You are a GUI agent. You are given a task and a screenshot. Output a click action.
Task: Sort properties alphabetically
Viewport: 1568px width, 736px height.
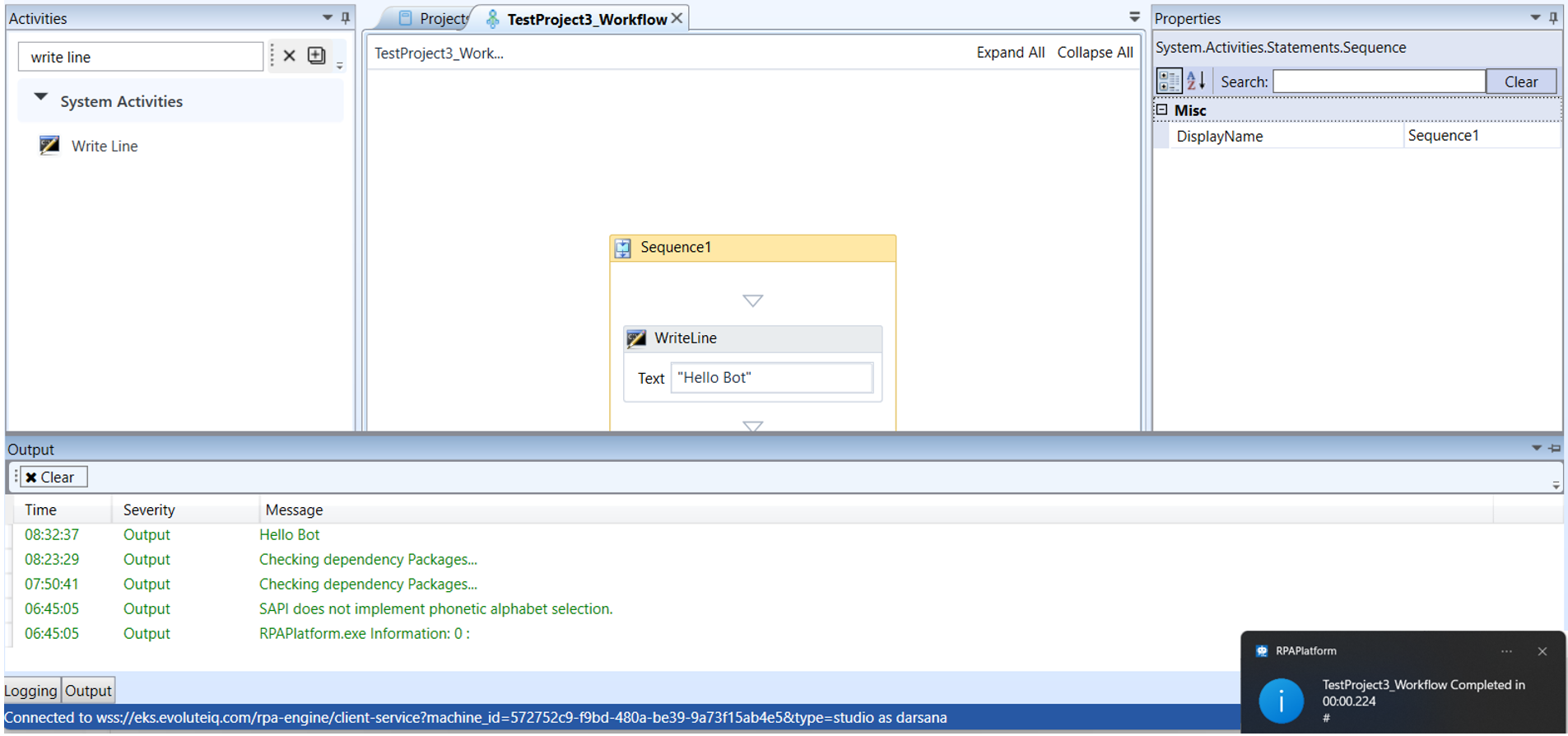click(x=1196, y=81)
